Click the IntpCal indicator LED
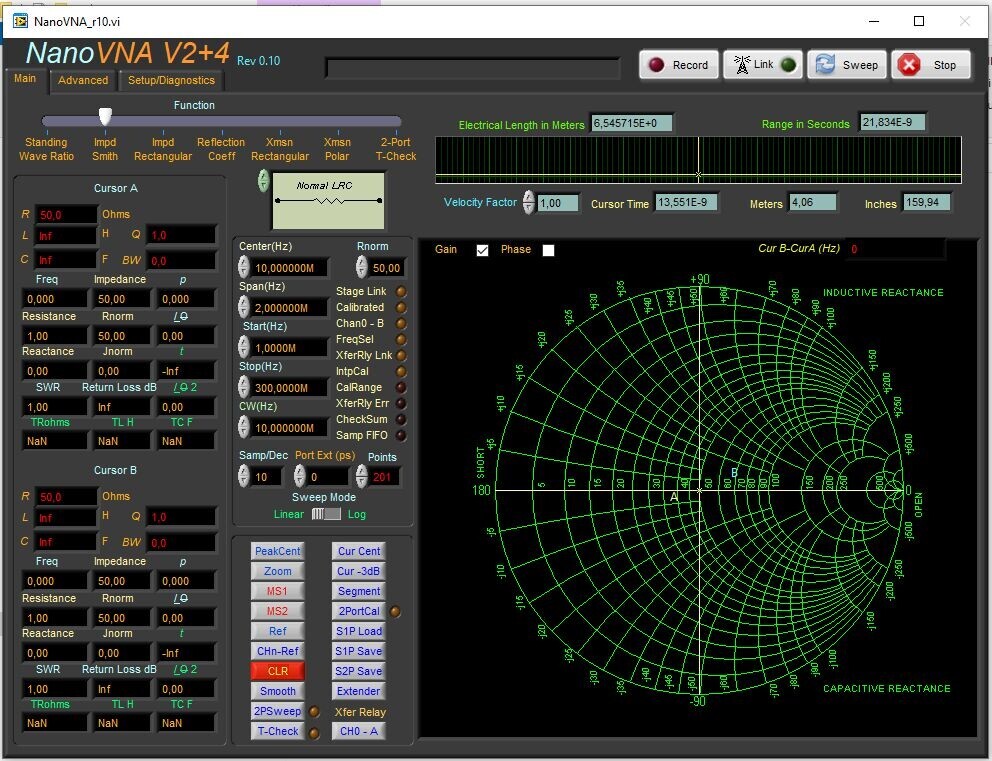 pyautogui.click(x=401, y=371)
